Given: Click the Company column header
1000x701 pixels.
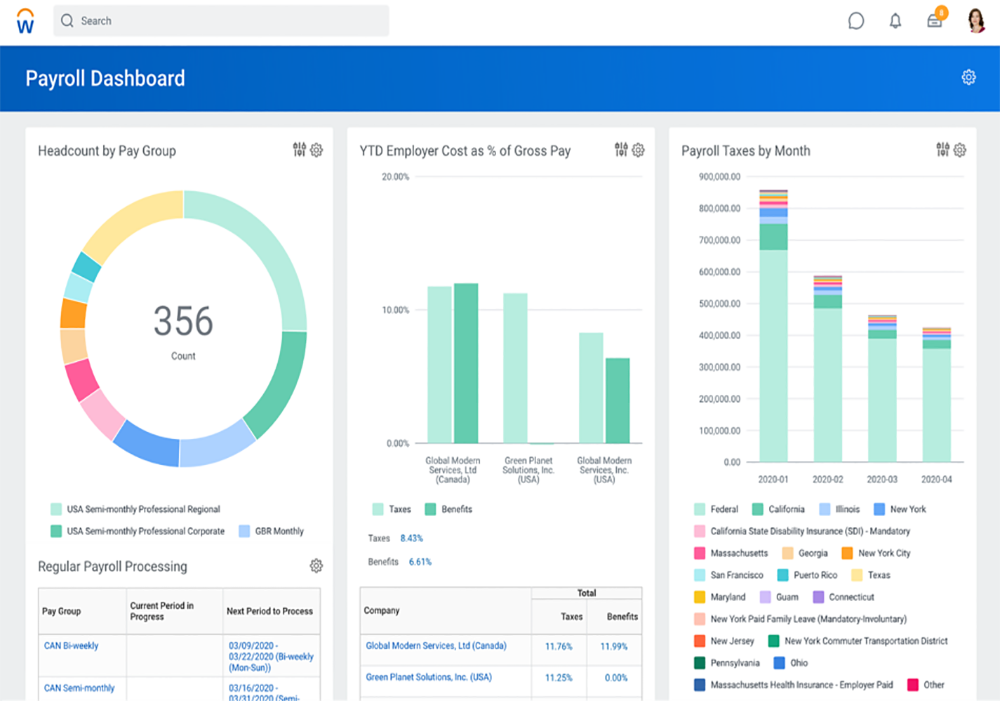Looking at the screenshot, I should (x=381, y=610).
